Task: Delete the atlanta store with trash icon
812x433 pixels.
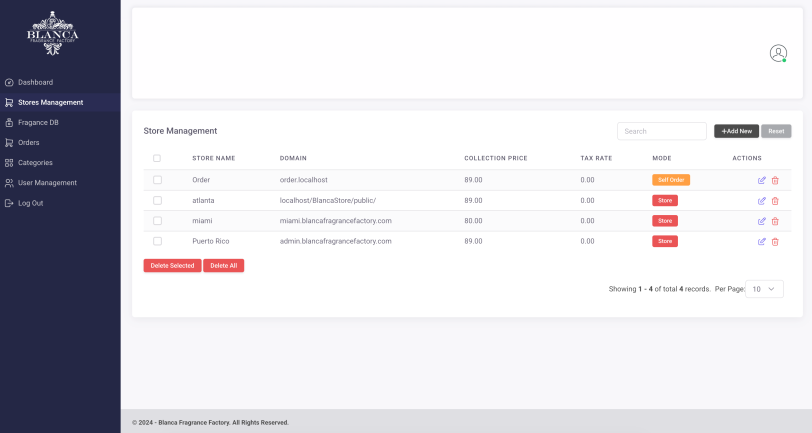Action: [775, 201]
